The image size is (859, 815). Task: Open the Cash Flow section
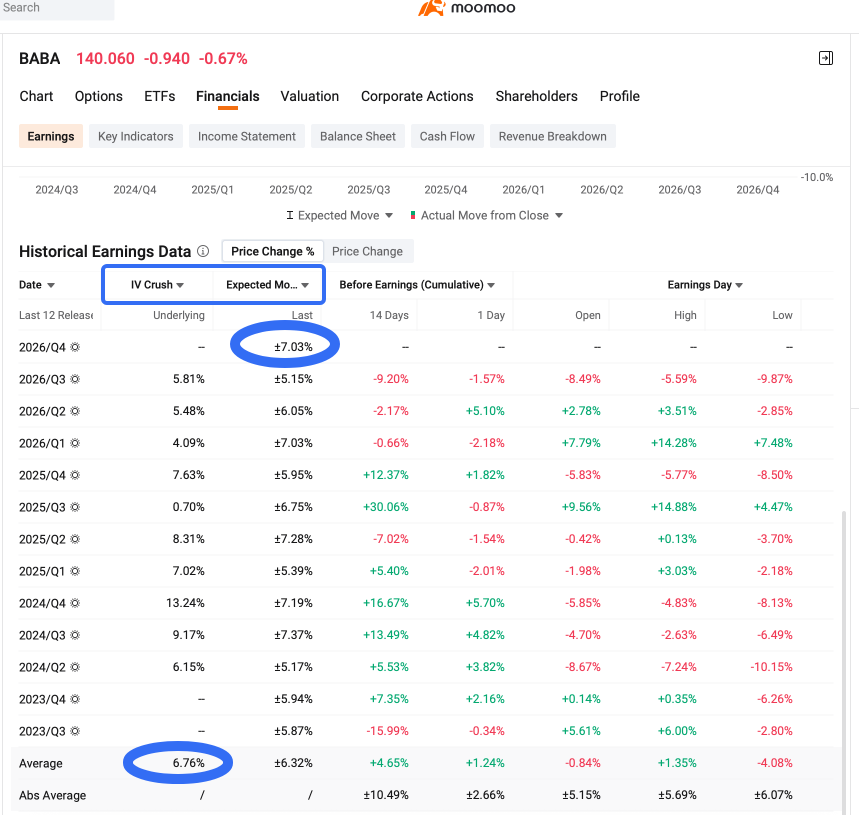click(x=447, y=136)
